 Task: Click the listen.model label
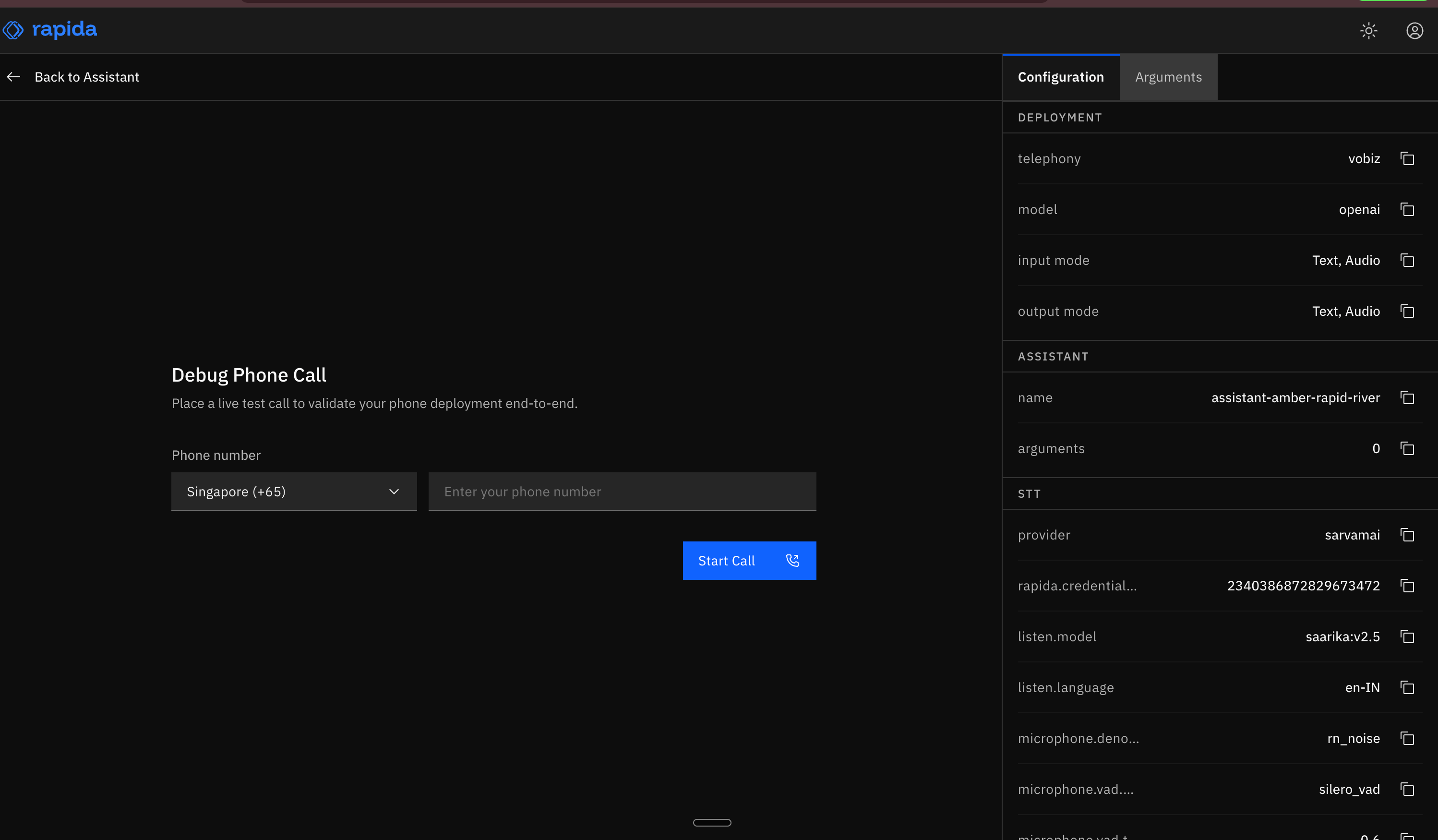1057,636
